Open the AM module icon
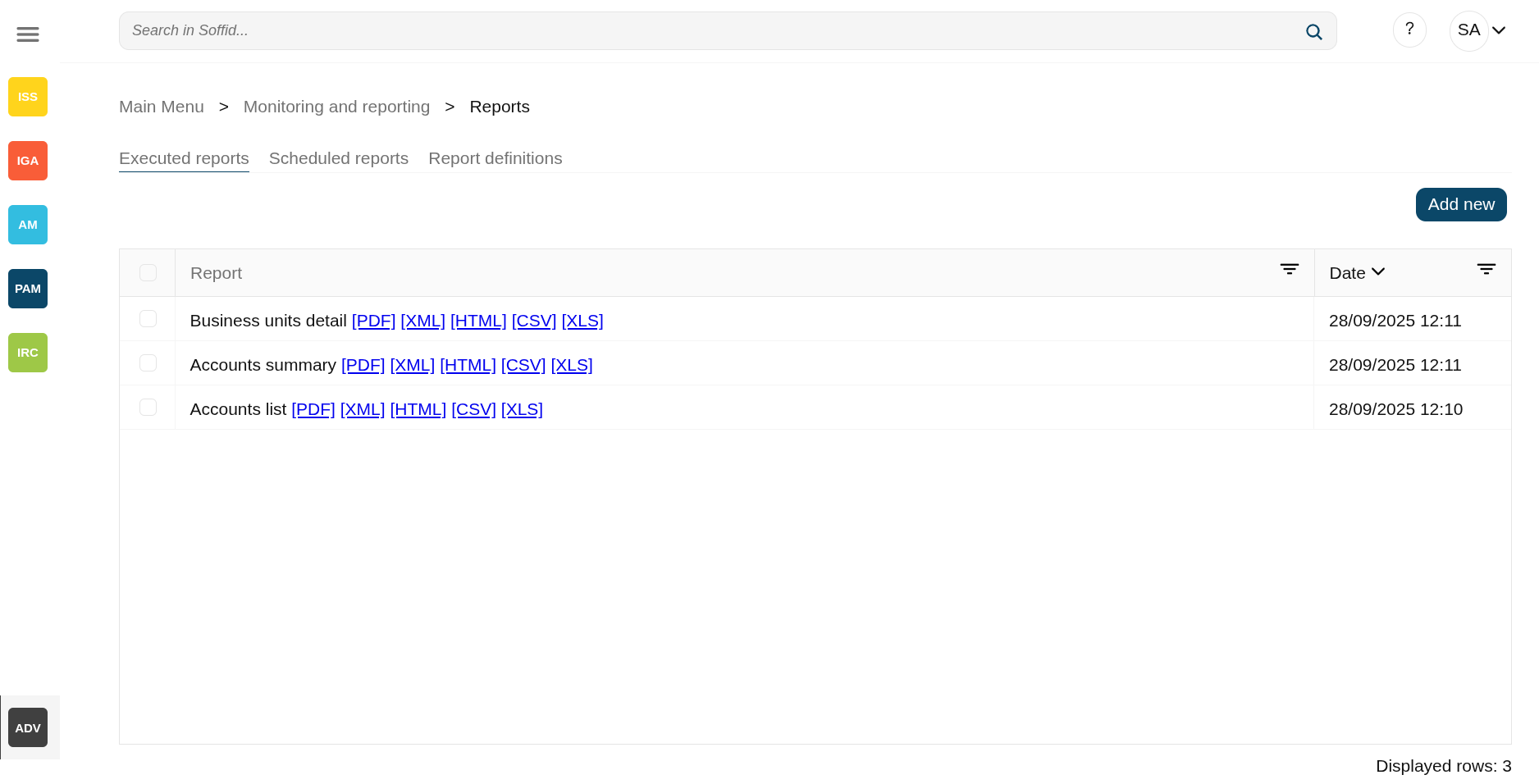This screenshot has height=784, width=1539. coord(28,225)
